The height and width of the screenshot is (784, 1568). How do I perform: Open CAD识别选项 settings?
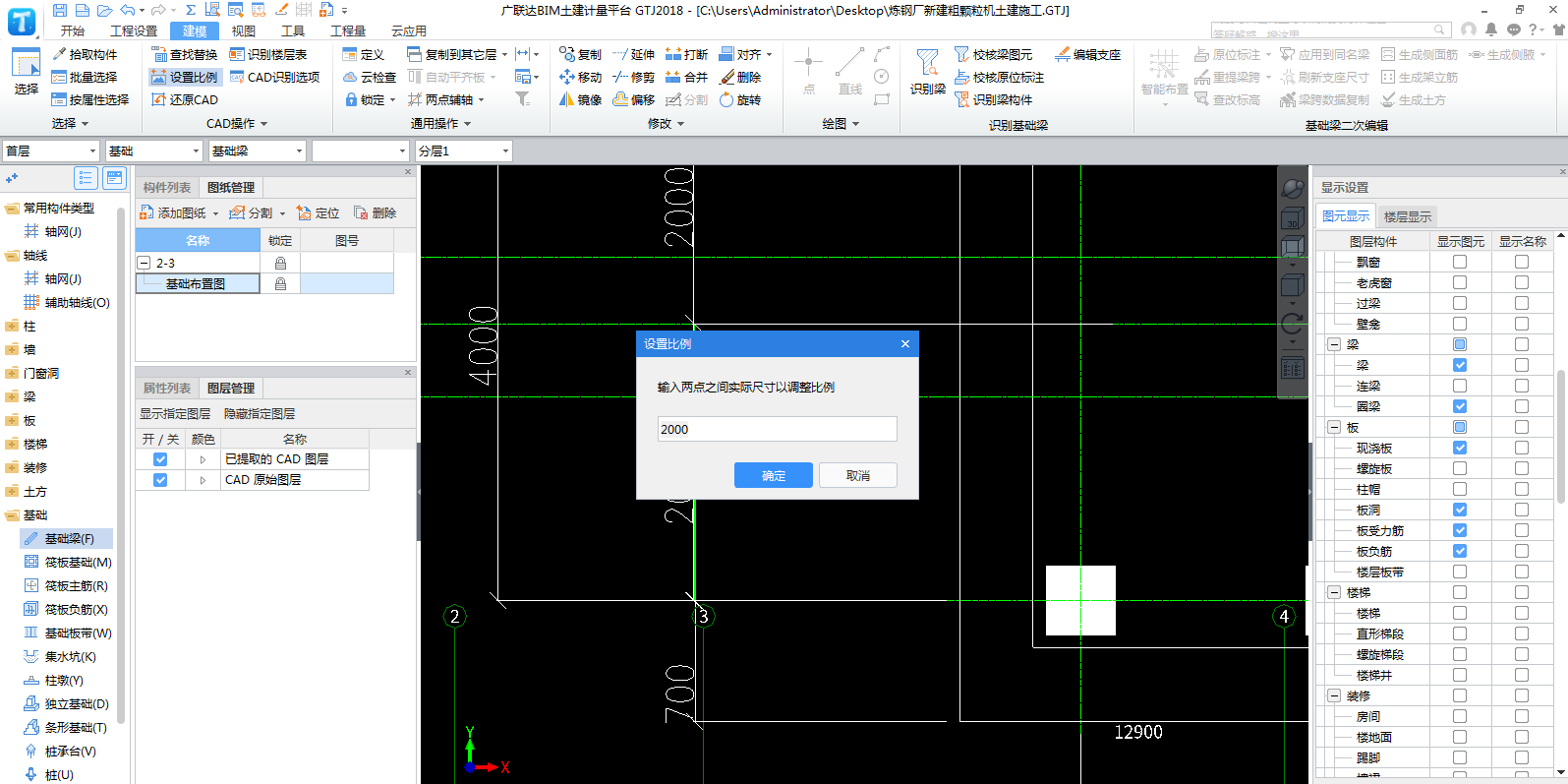tap(274, 77)
